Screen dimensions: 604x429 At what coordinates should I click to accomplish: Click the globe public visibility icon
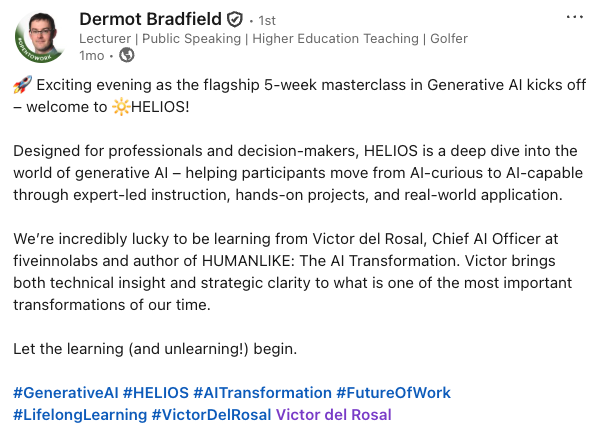click(x=127, y=54)
